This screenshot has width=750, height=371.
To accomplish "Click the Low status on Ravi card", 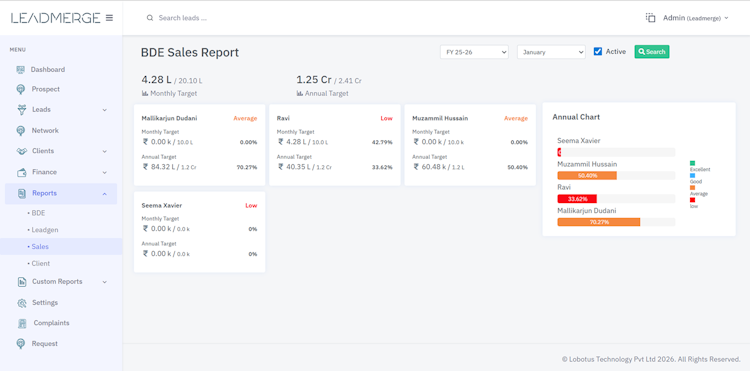I will (386, 118).
